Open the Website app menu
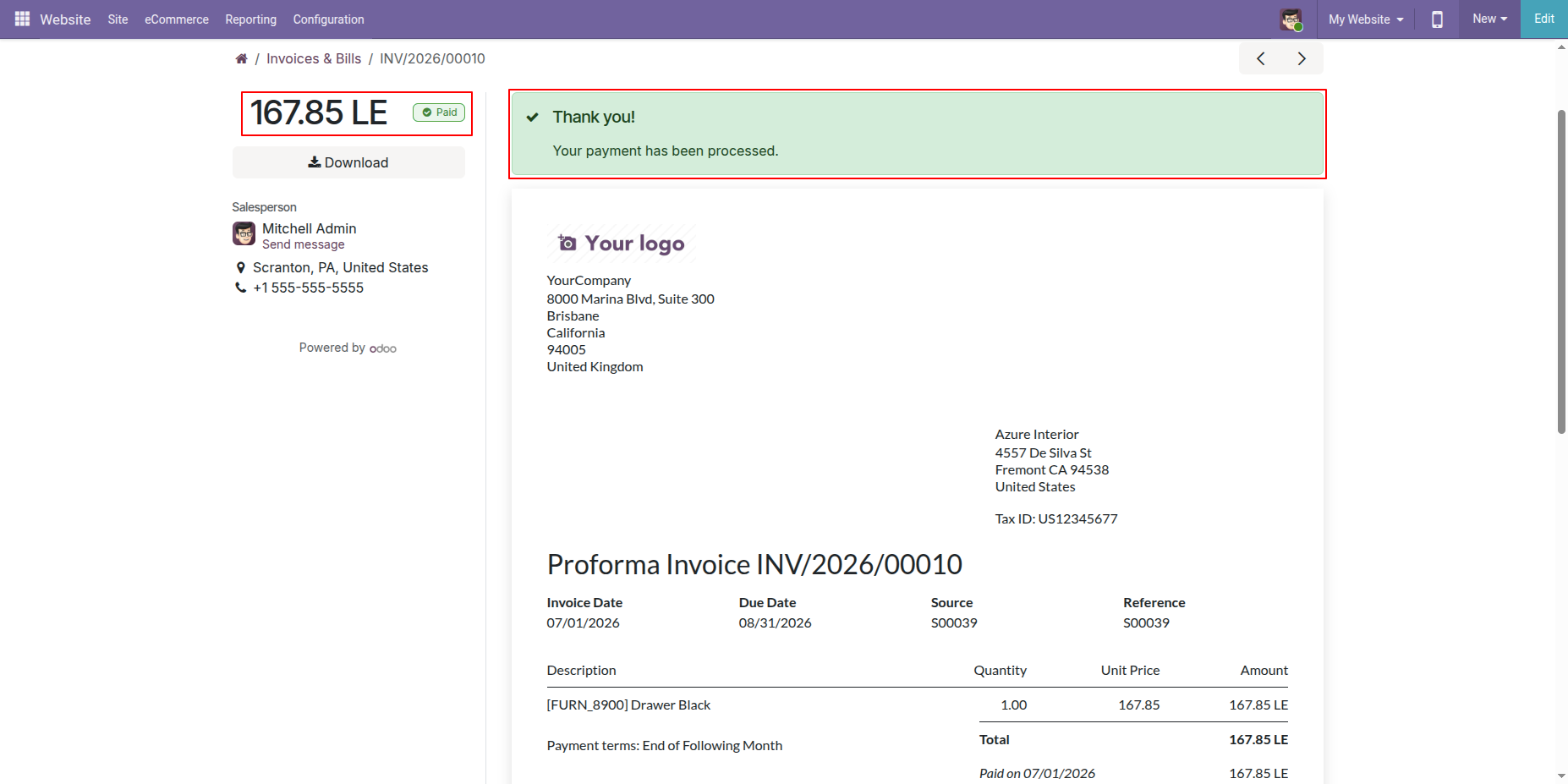This screenshot has width=1568, height=784. tap(65, 19)
